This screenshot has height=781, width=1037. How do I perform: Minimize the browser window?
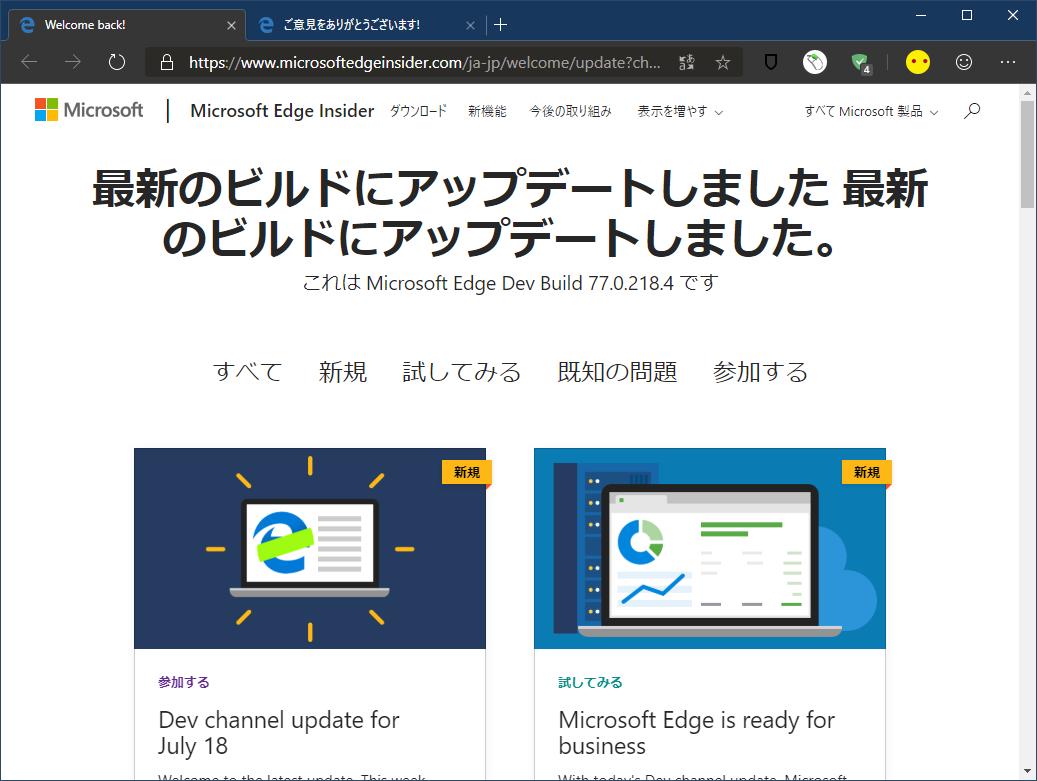pos(921,15)
